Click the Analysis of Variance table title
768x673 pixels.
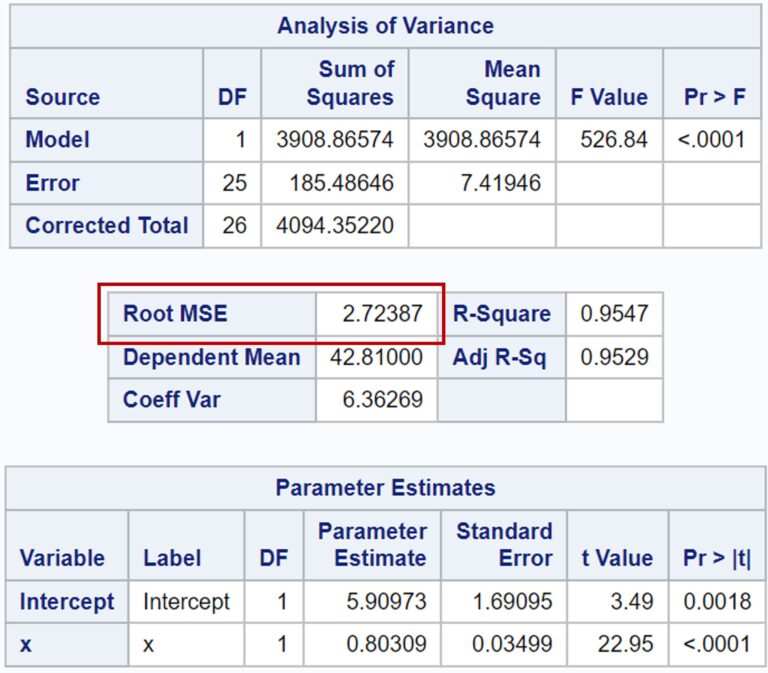pyautogui.click(x=385, y=26)
